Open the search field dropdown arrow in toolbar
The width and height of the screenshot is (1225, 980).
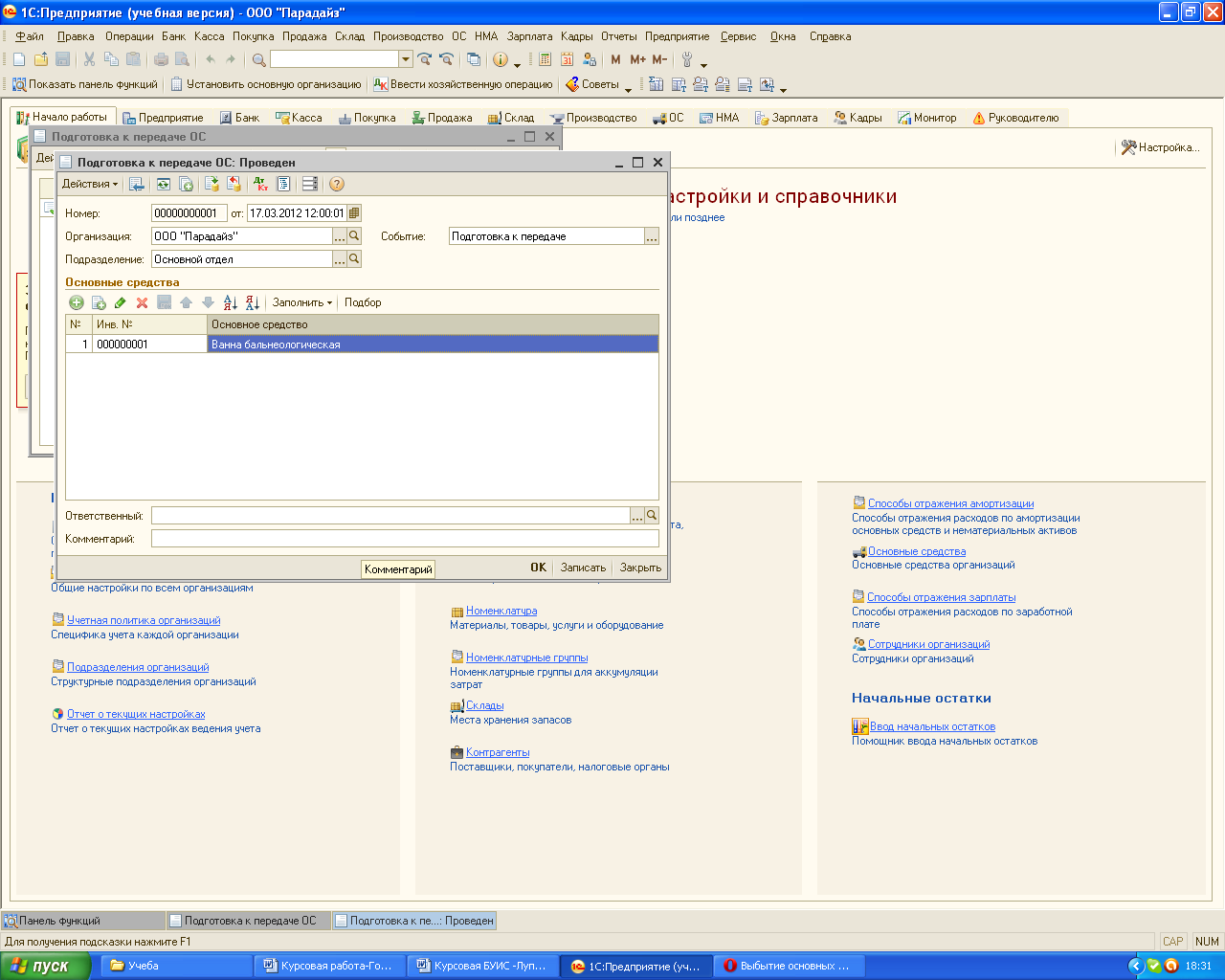pos(406,59)
